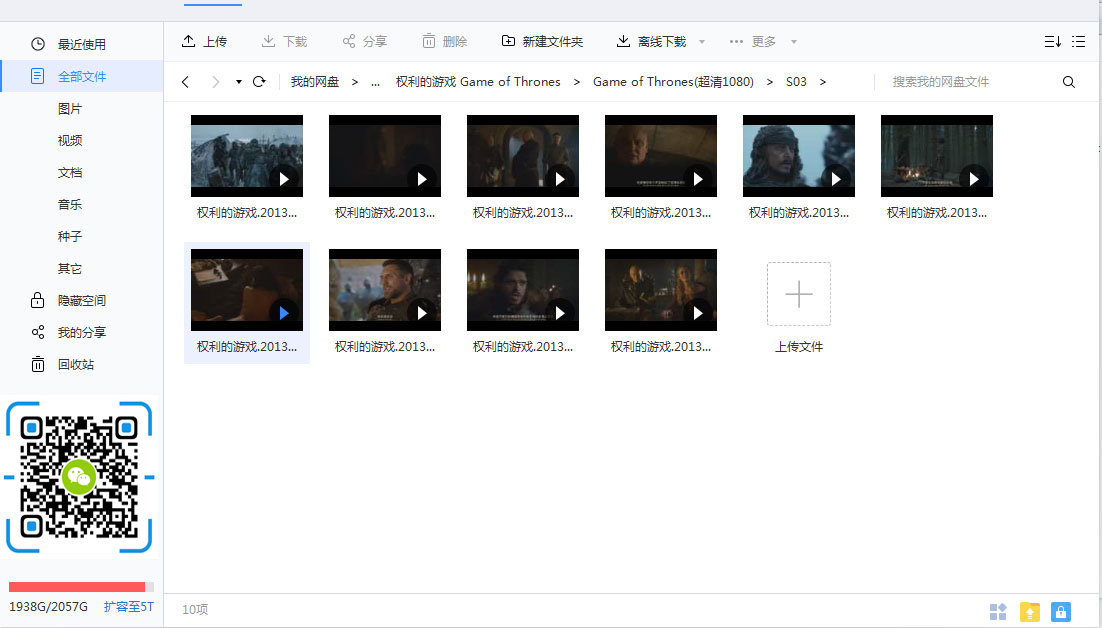Screen dimensions: 1102x628
Task: Open sixth video thumbnail in top row
Action: click(x=937, y=156)
